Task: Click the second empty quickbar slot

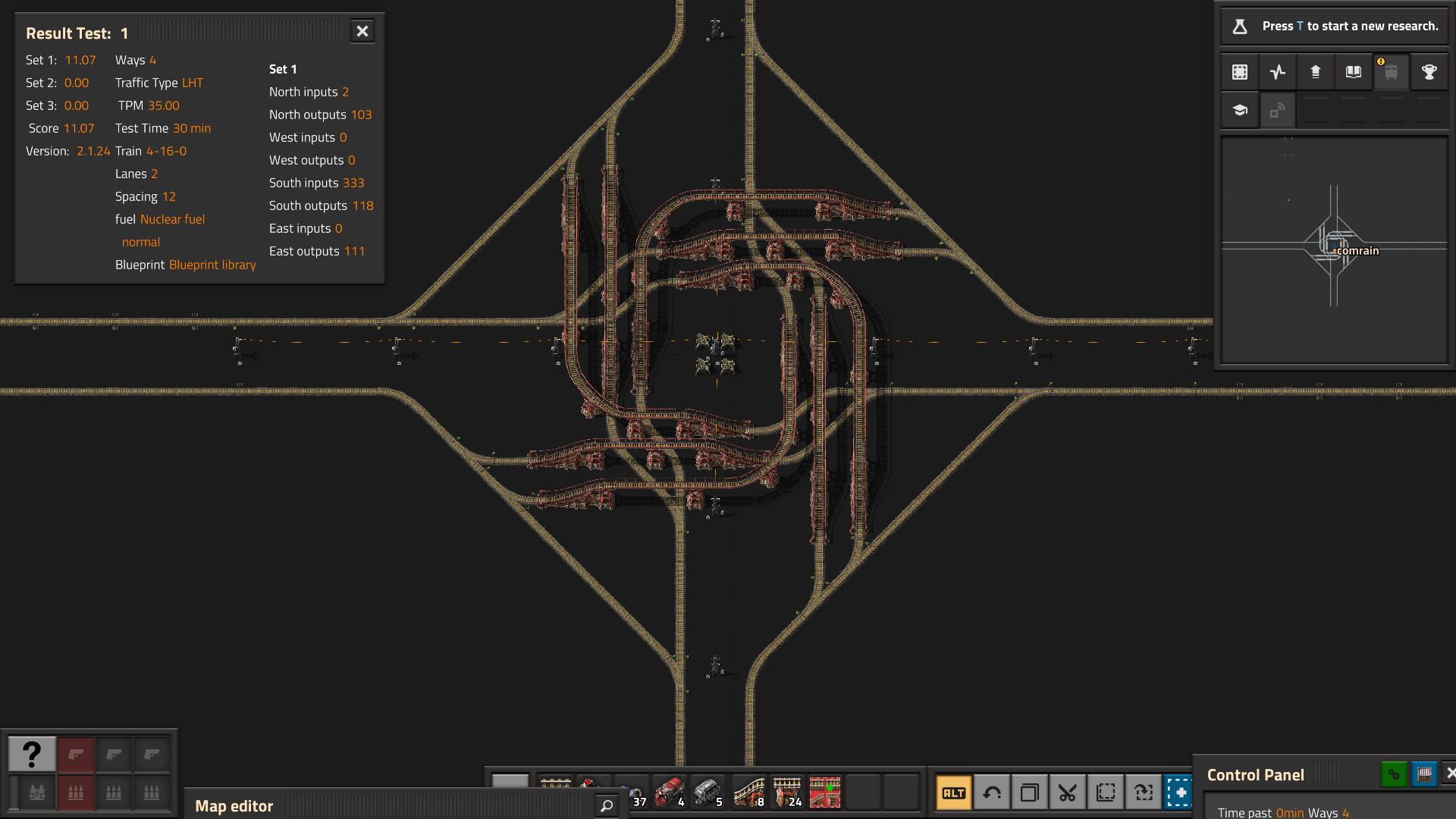Action: coord(901,793)
